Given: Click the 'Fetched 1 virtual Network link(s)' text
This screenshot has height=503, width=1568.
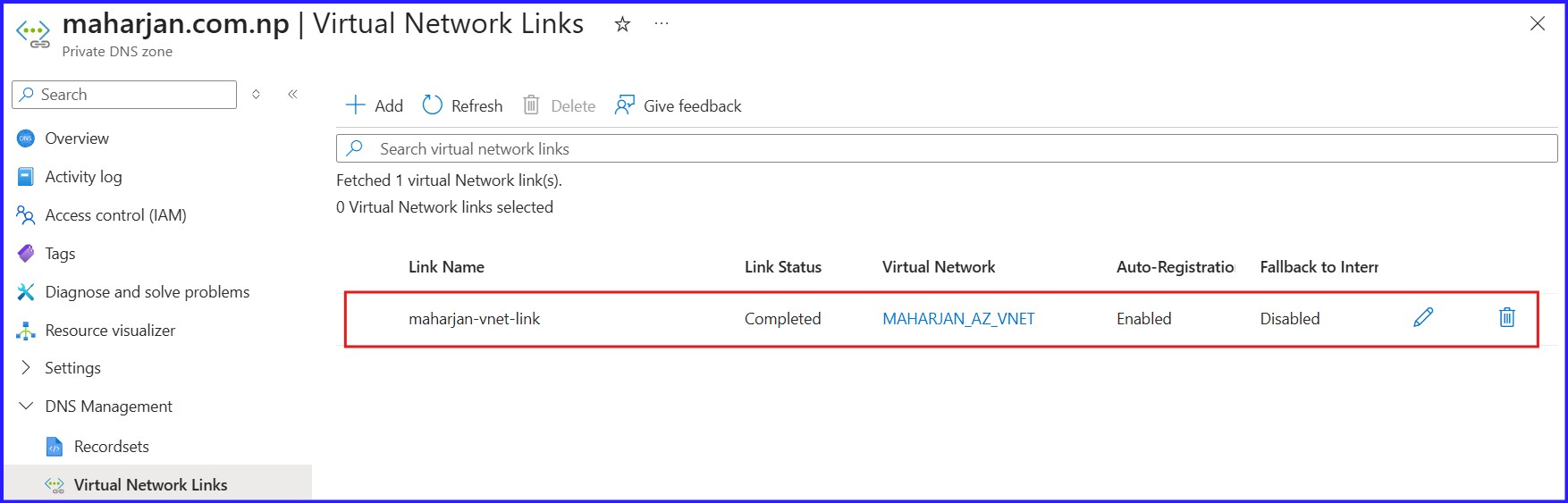Looking at the screenshot, I should 449,180.
